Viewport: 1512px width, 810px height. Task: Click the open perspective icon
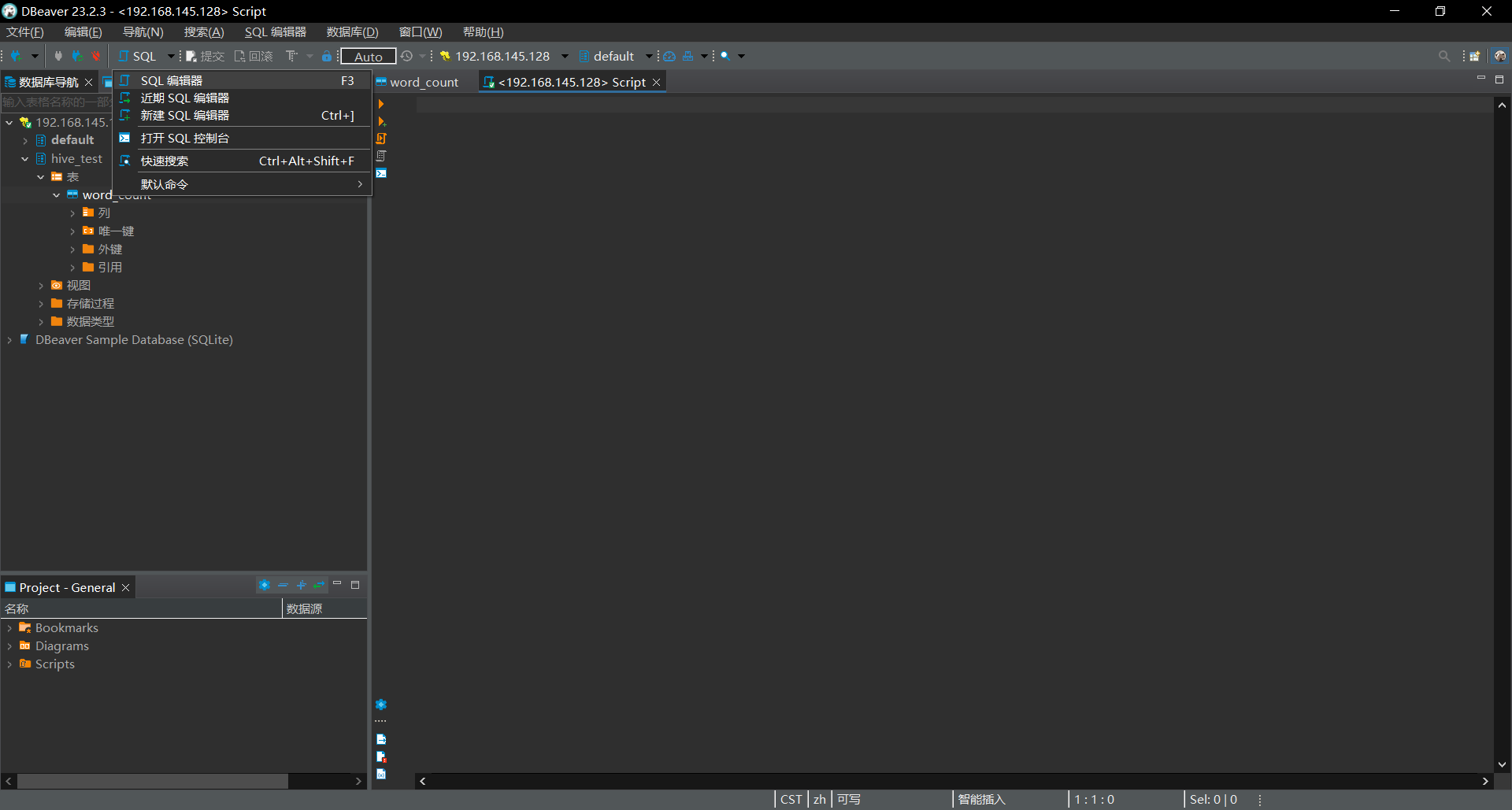[x=1475, y=56]
